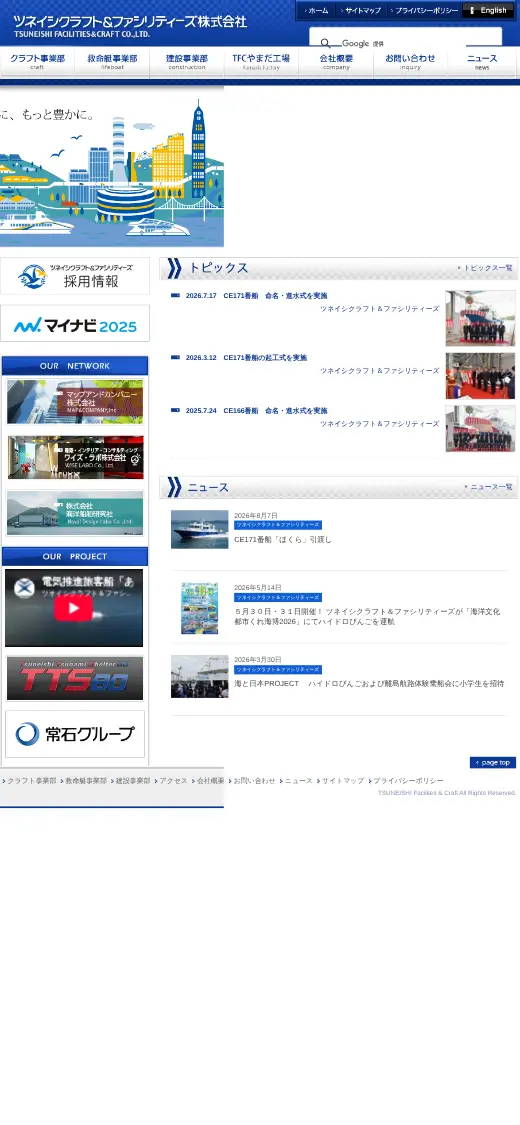Open footer link 救命艇事業部
The image size is (520, 1125).
[x=86, y=781]
